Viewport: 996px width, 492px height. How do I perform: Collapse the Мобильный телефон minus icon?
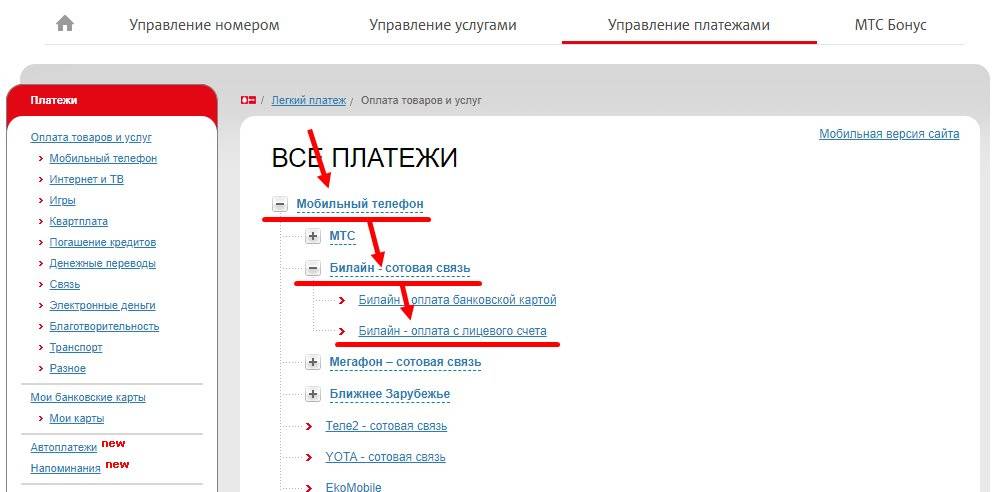(280, 205)
